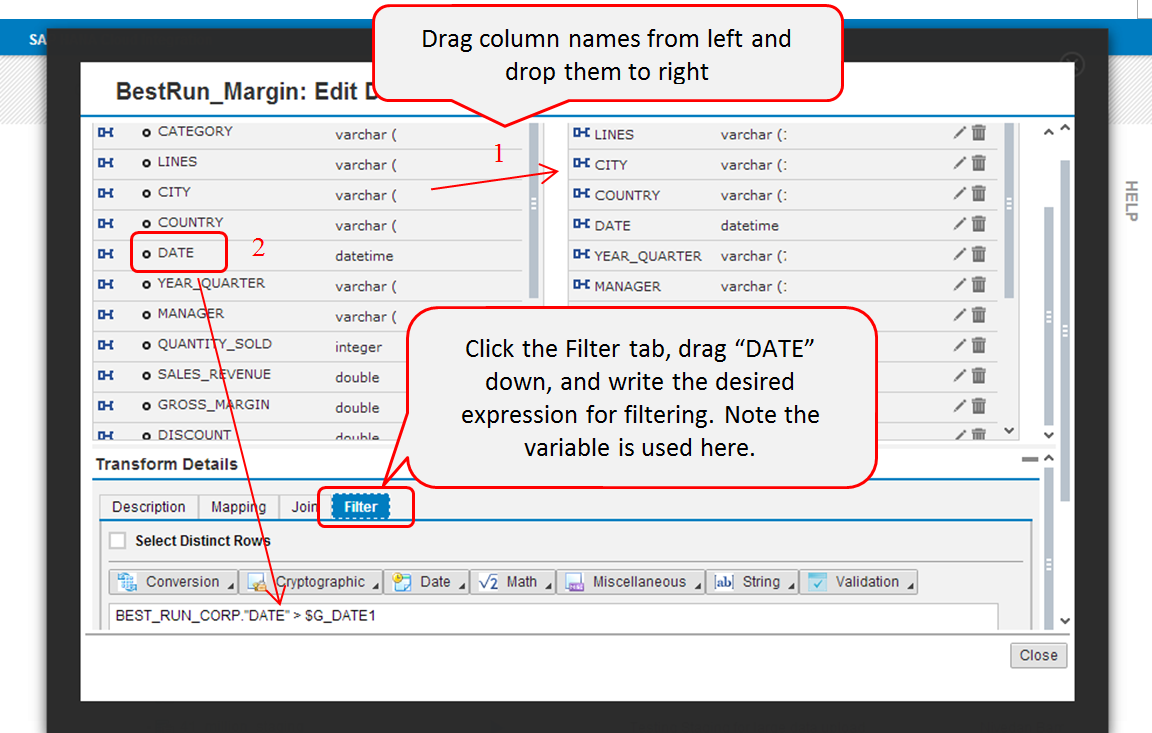Expand the Date functions dropdown
This screenshot has width=1152, height=733.
[x=430, y=582]
